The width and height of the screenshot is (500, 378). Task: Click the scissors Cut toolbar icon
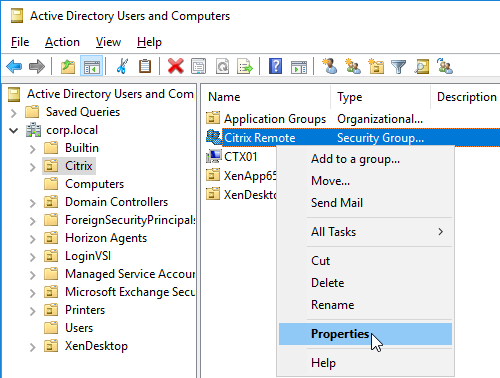tap(122, 66)
